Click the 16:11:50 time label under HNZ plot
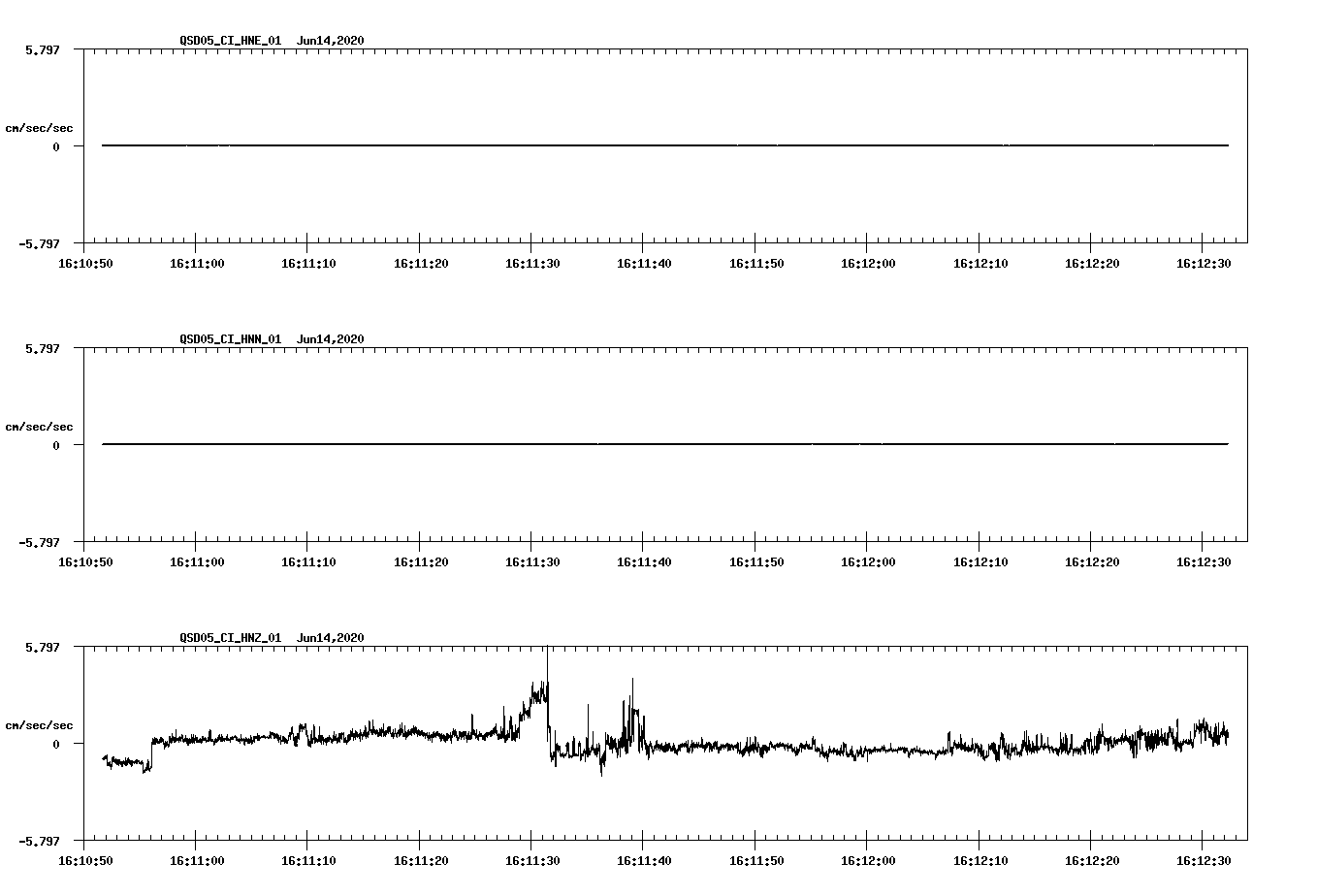1317x896 pixels. (756, 860)
